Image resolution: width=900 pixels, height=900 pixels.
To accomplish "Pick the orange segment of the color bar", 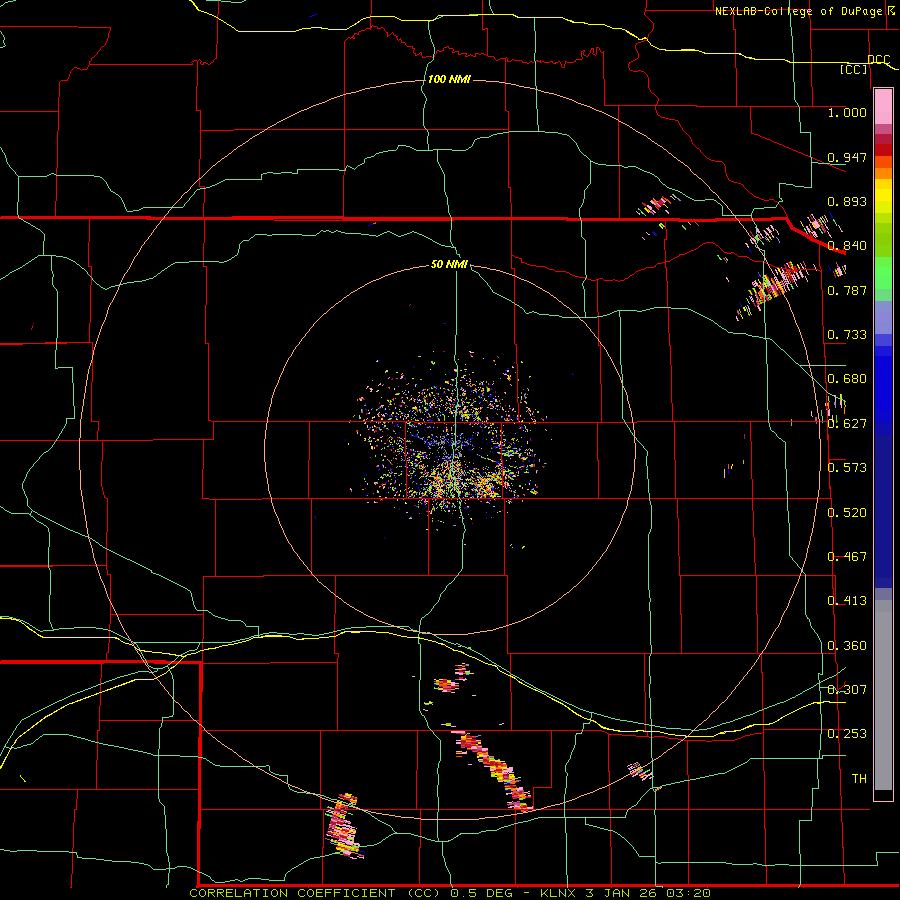I will tap(883, 173).
